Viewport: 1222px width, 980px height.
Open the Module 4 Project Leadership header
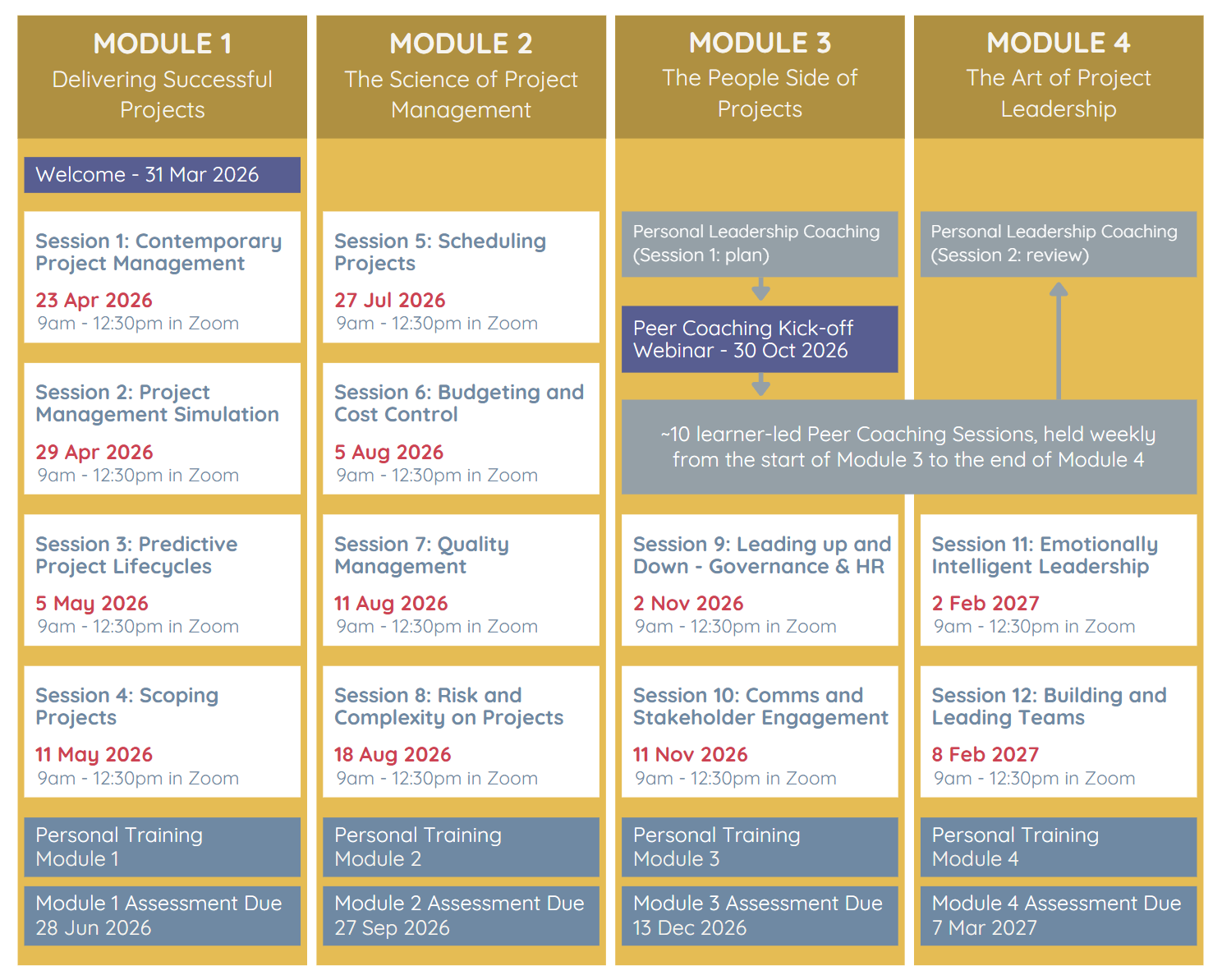(x=1058, y=76)
